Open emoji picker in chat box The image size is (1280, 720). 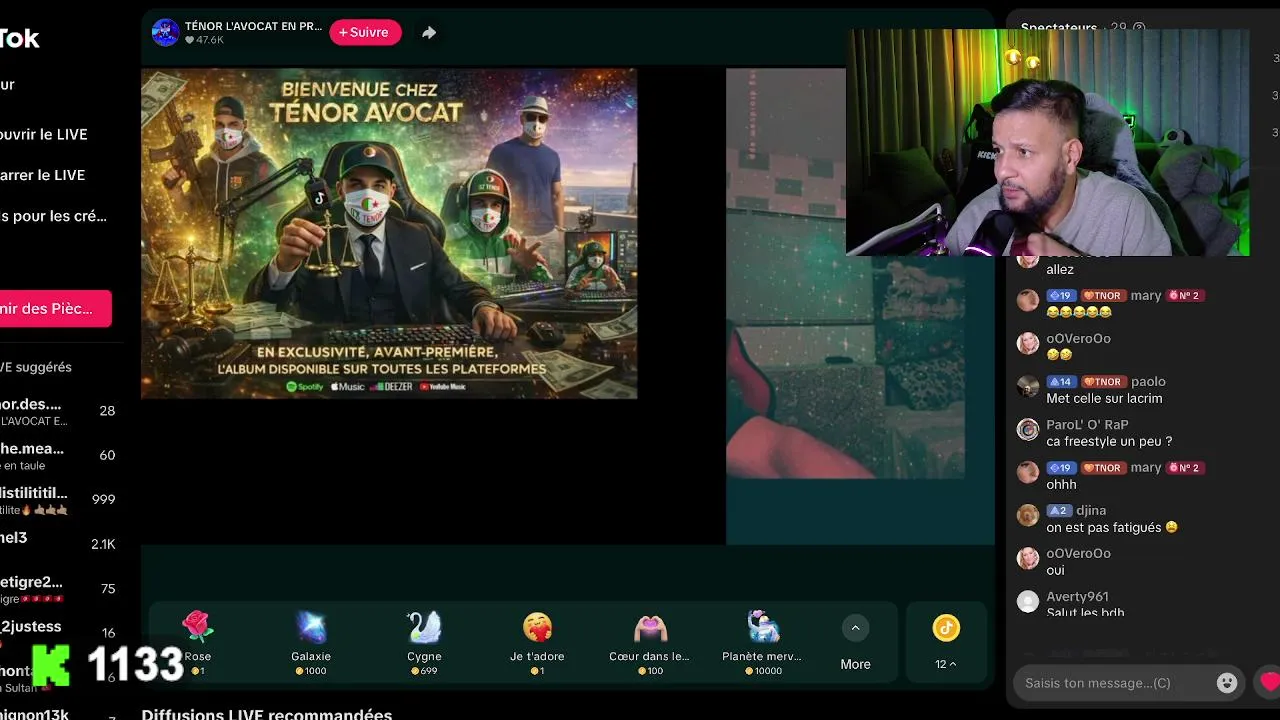(1227, 683)
